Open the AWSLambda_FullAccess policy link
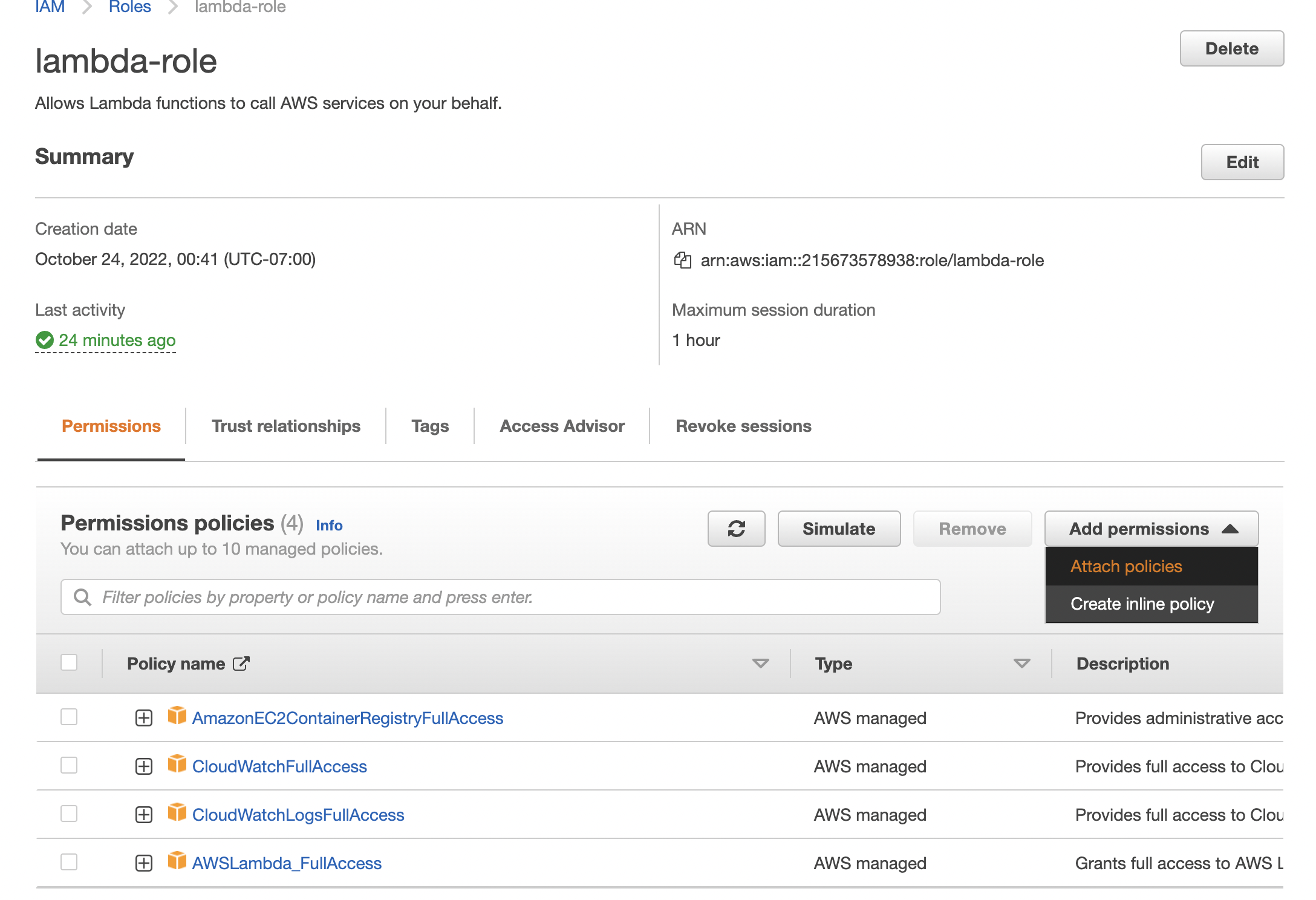 click(287, 863)
